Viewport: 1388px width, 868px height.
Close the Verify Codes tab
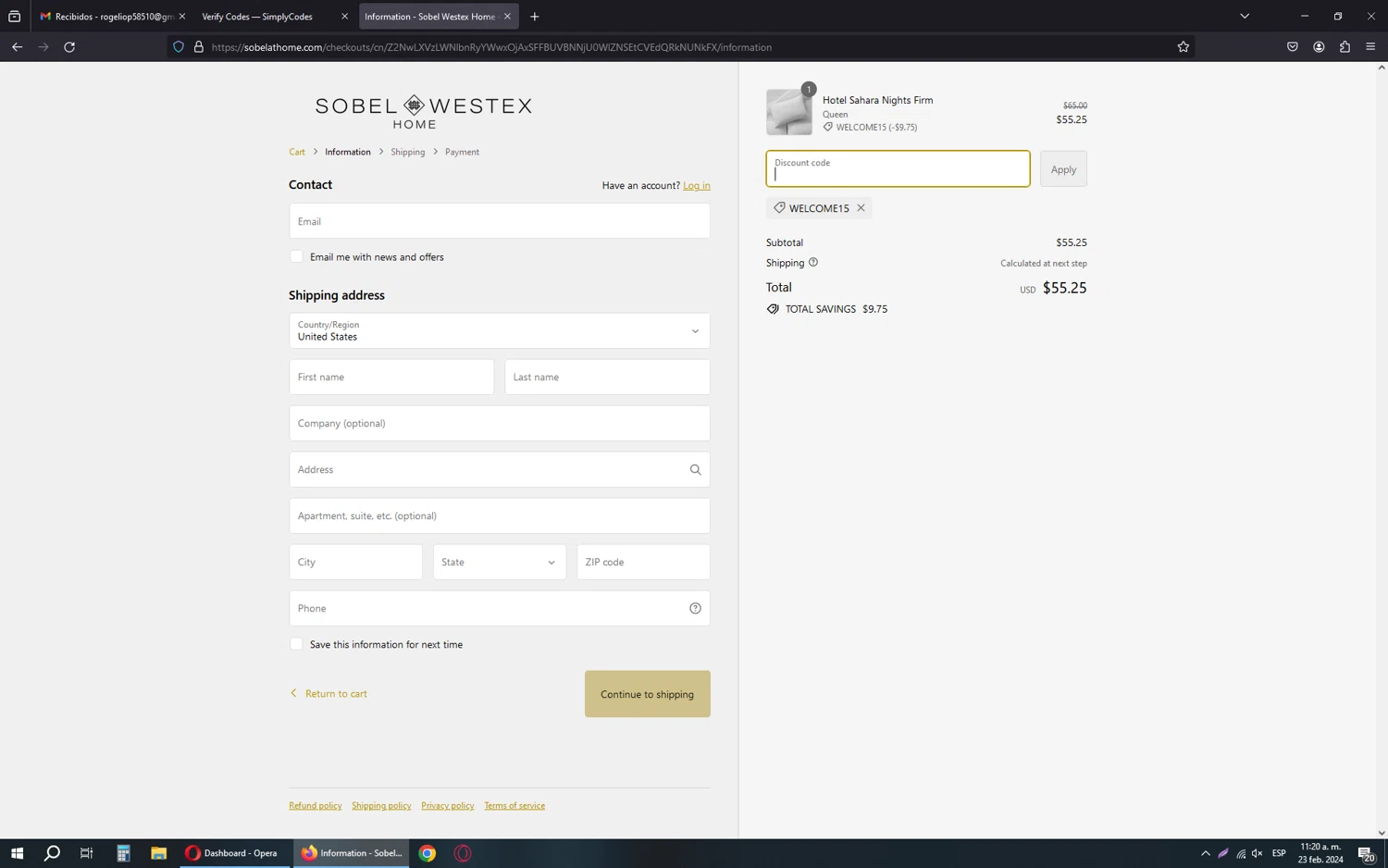pos(344,17)
